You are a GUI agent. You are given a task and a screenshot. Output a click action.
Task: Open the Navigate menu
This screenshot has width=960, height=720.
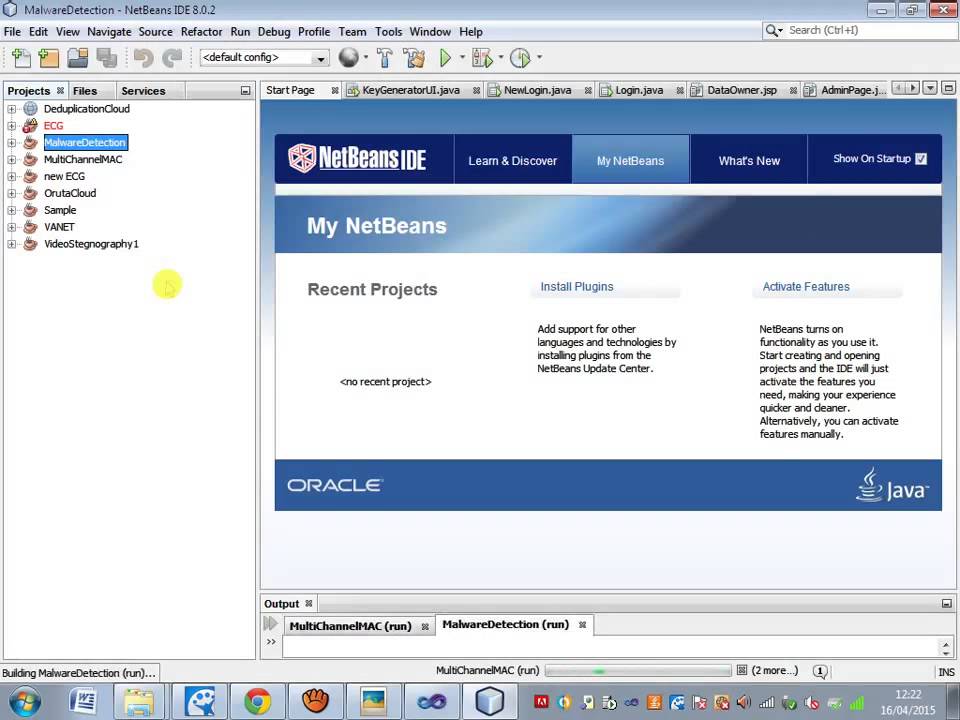click(109, 32)
